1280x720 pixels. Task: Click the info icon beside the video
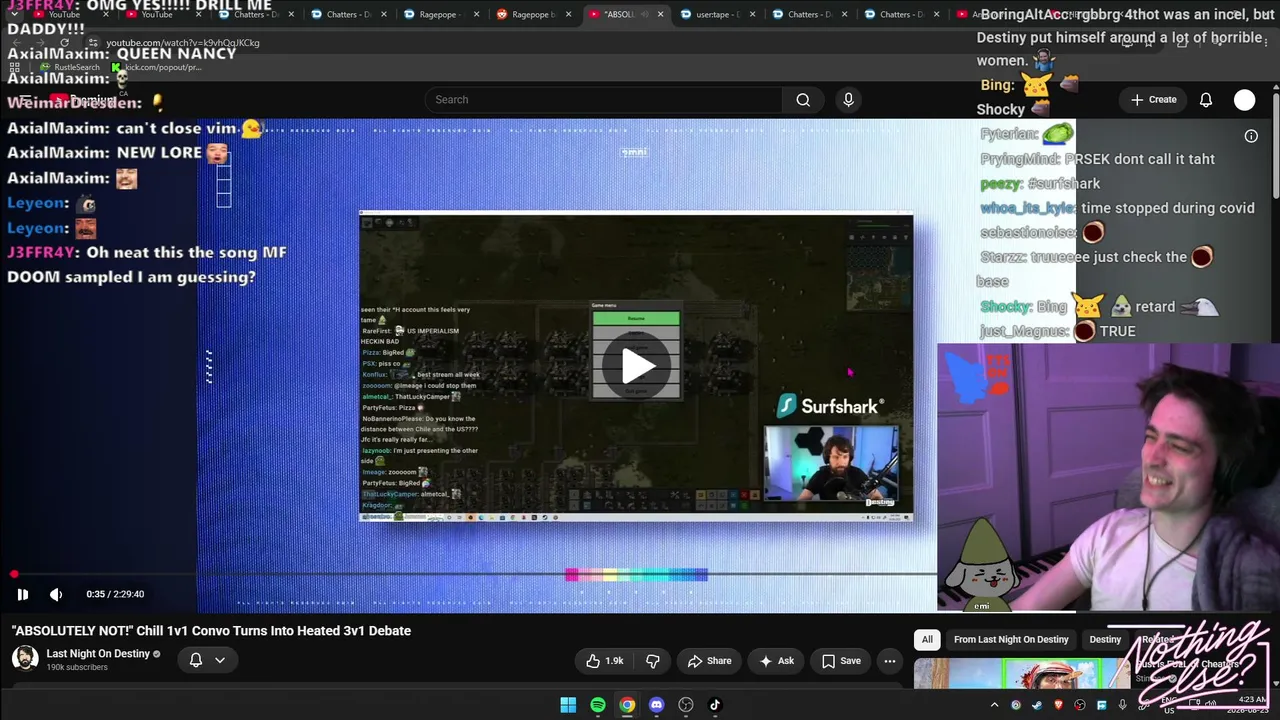tap(1251, 136)
